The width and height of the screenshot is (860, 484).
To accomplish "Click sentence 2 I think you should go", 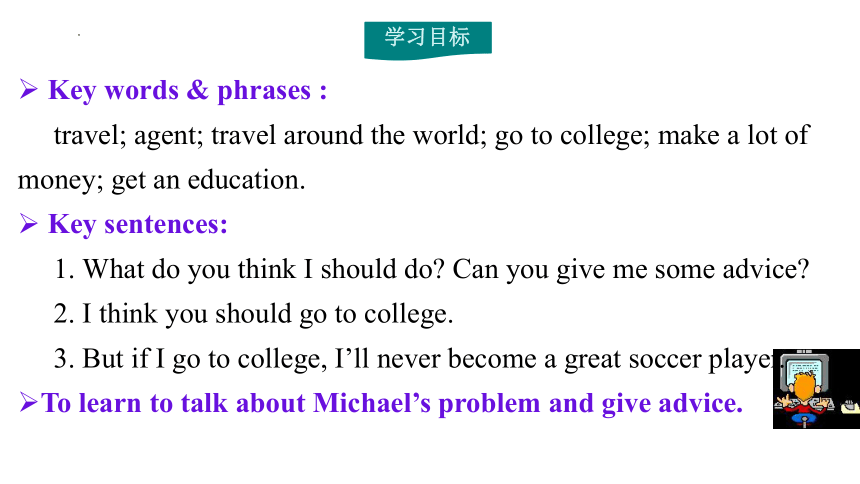I will 253,314.
